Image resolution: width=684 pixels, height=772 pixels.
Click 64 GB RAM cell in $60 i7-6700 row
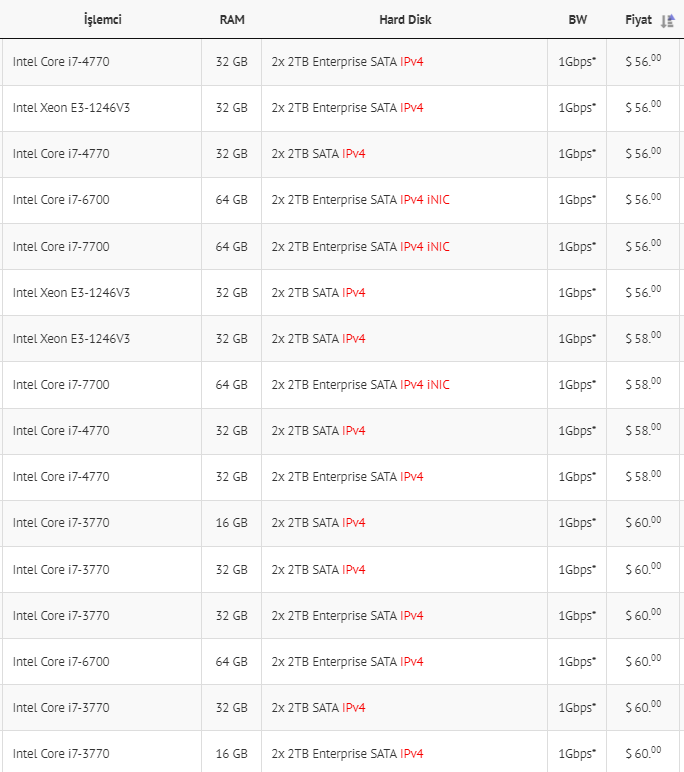point(231,662)
